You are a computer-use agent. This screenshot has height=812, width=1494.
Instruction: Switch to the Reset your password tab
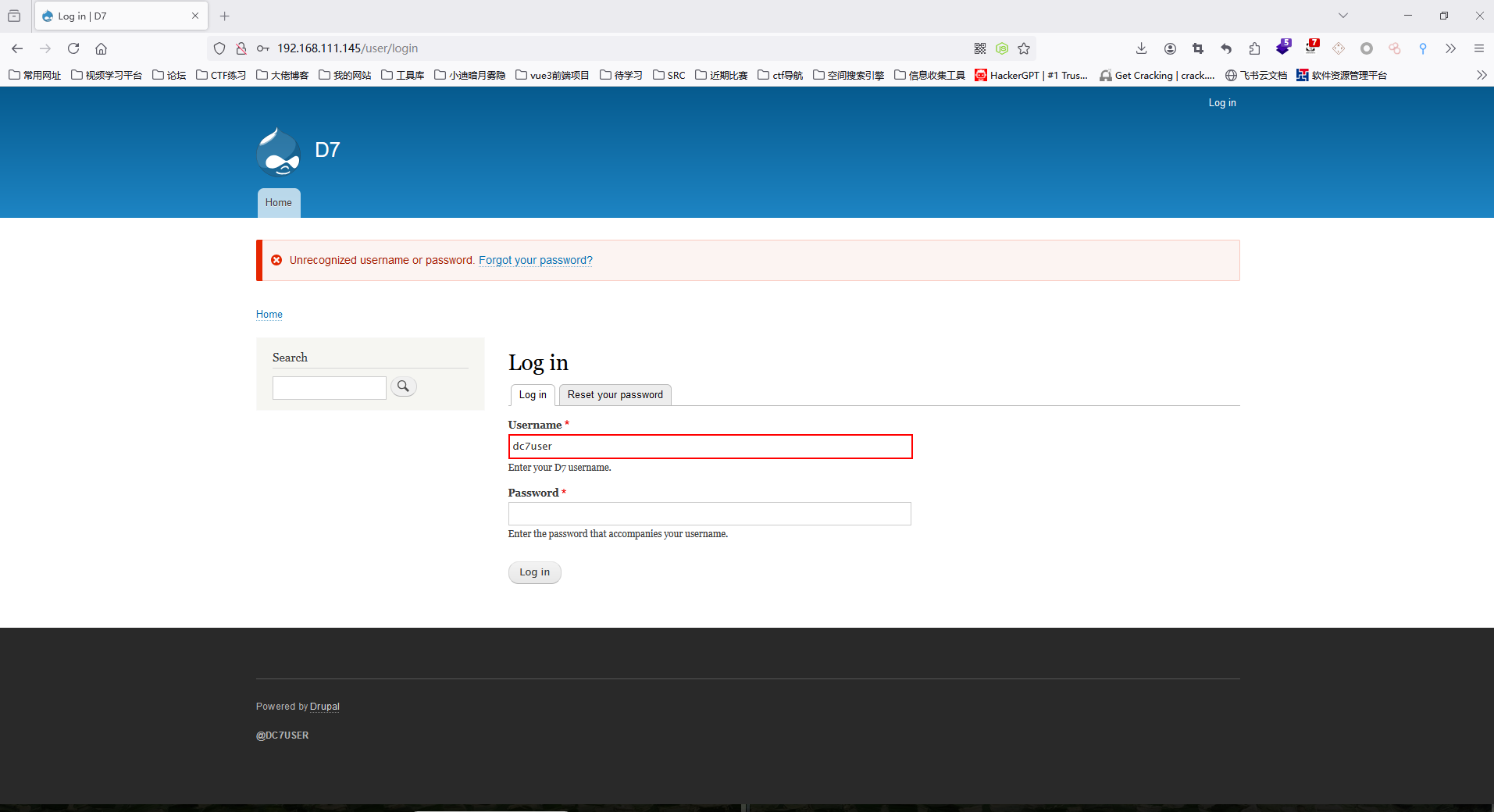point(615,395)
